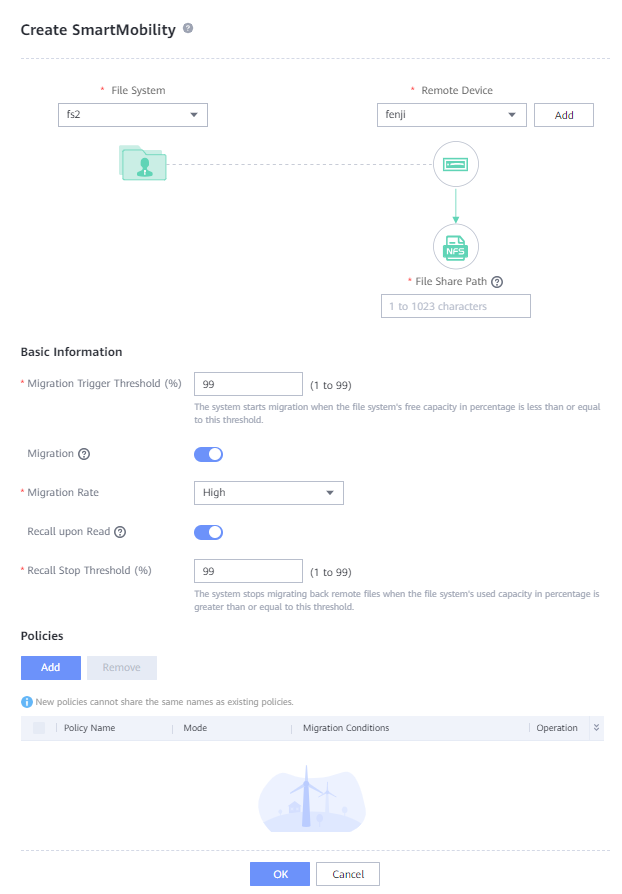622x894 pixels.
Task: Click the expand icon in Operation column header
Action: 597,728
